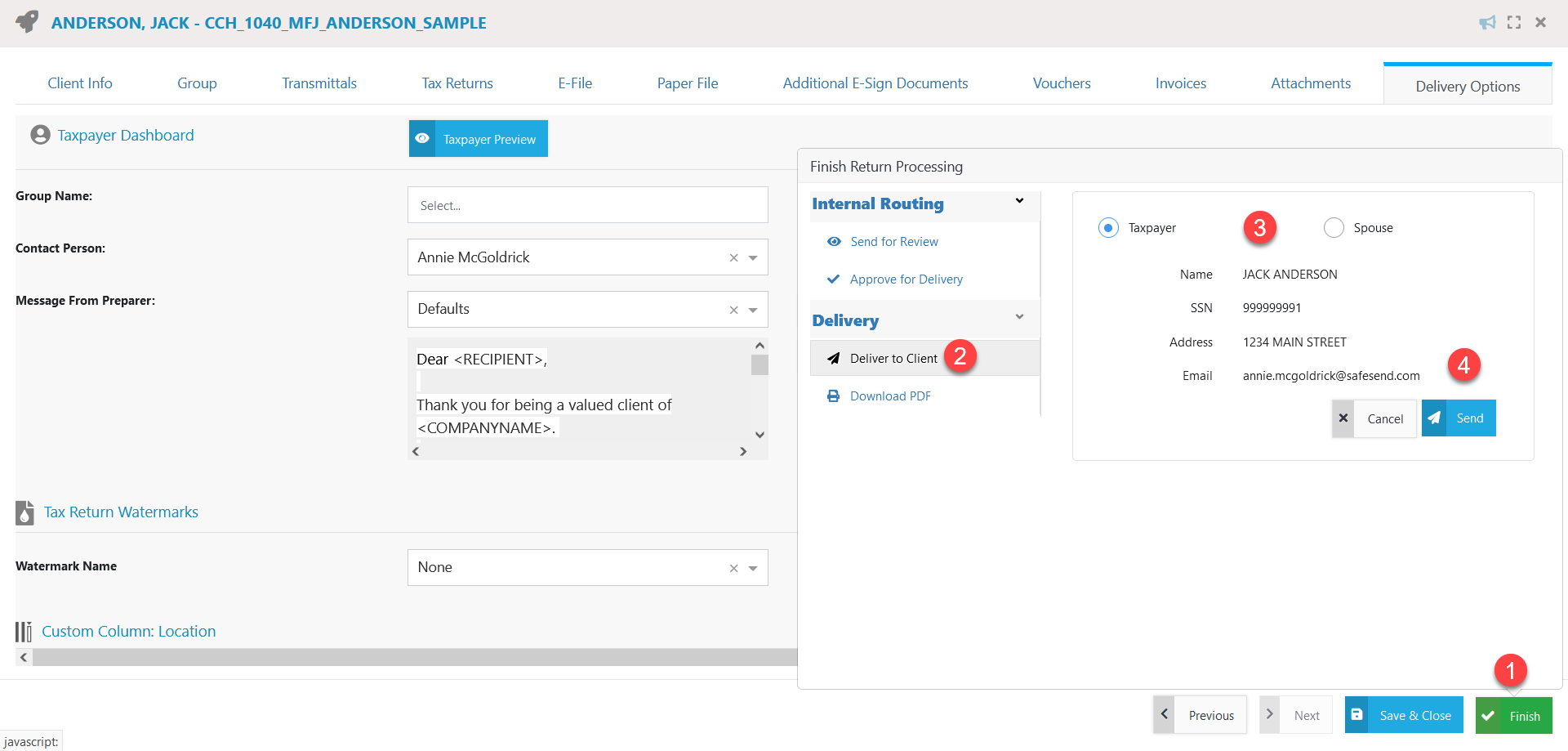
Task: Click the megaphone announcement icon in the header
Action: click(1488, 22)
